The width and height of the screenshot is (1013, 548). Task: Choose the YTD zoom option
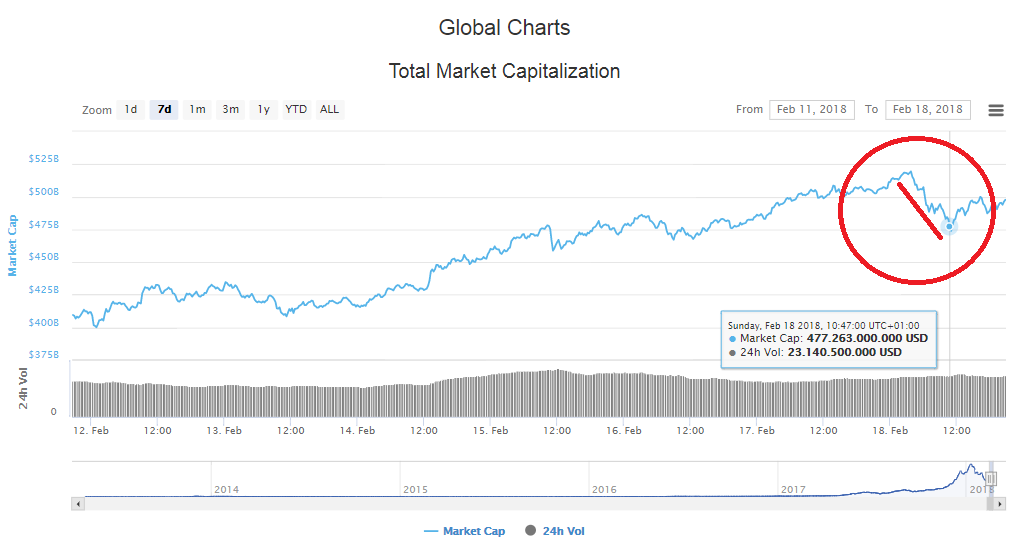pyautogui.click(x=296, y=109)
